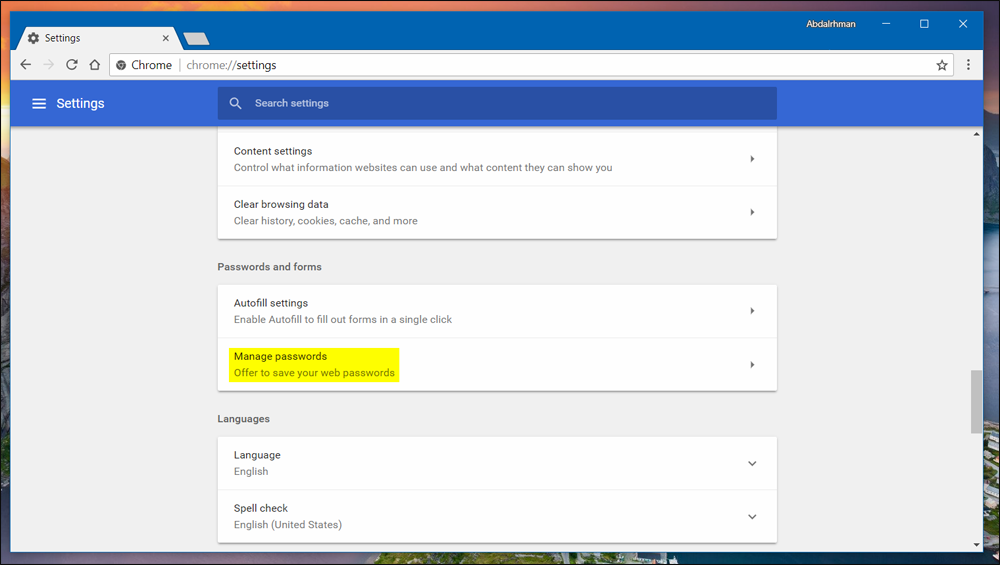Bookmark this page with the star icon

coord(941,65)
